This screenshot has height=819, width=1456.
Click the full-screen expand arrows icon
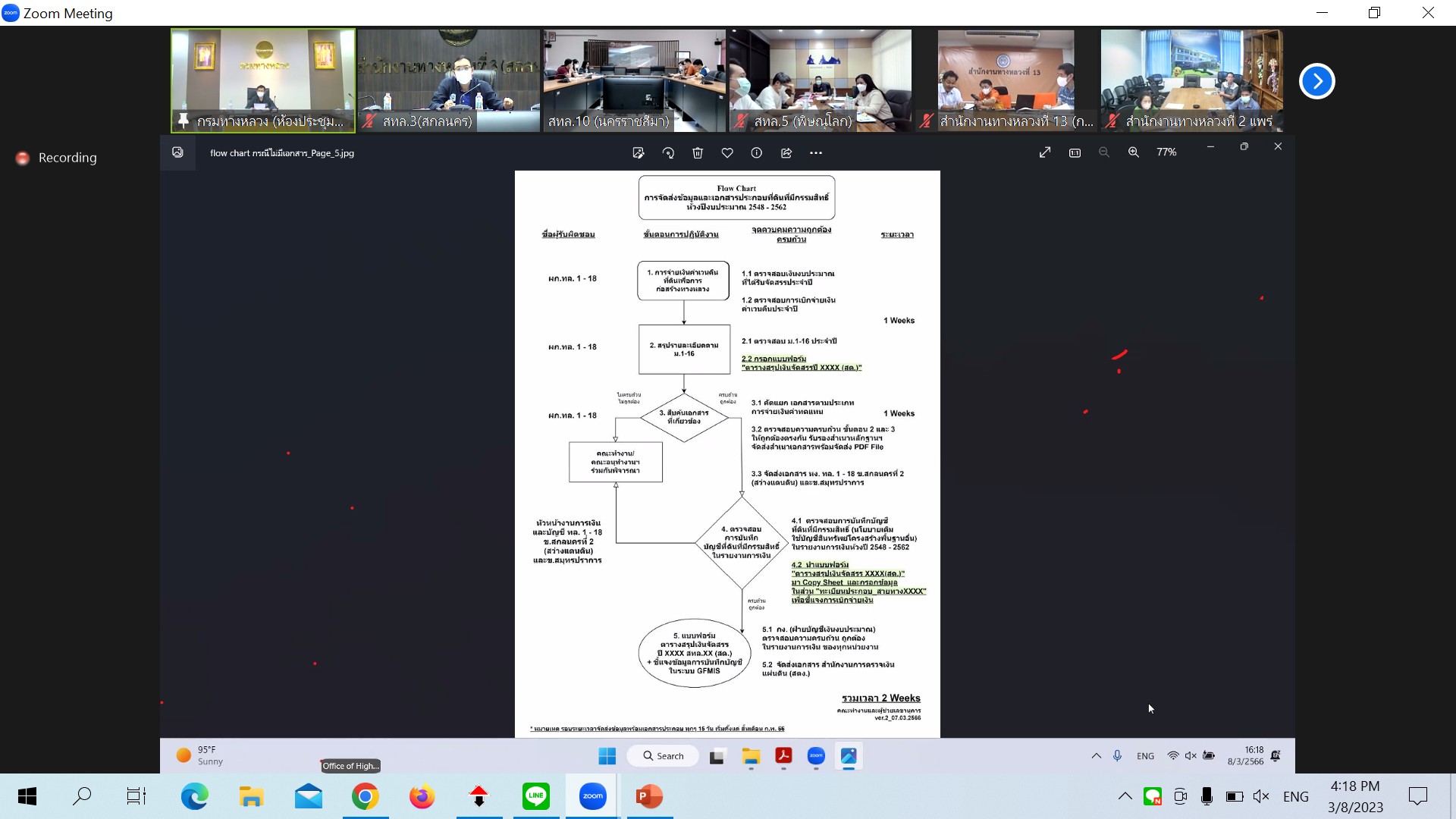pos(1045,152)
